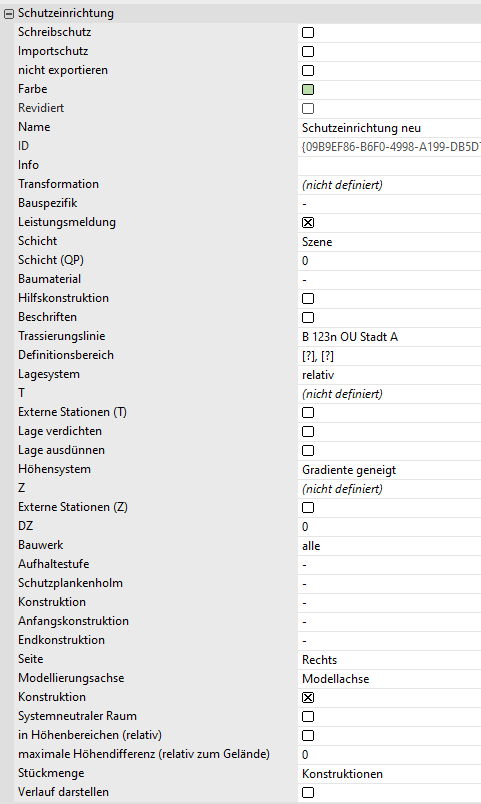Check the nicht exportieren option
481x804 pixels.
(308, 71)
